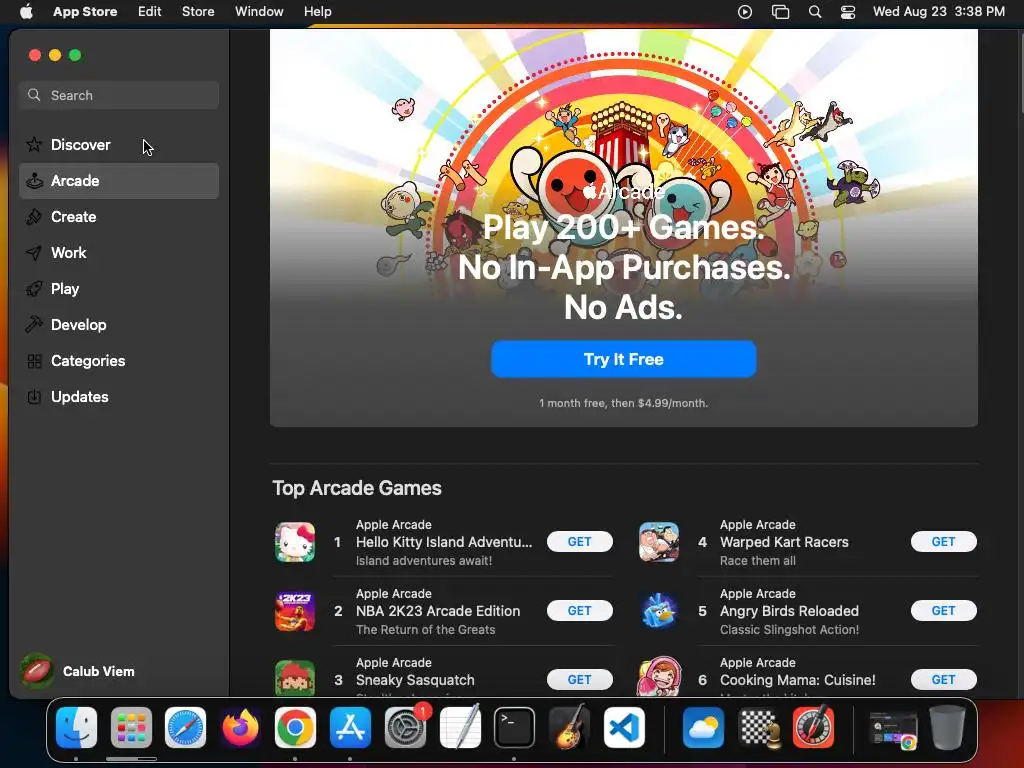
Task: Click Calub Viem account avatar
Action: [x=37, y=671]
